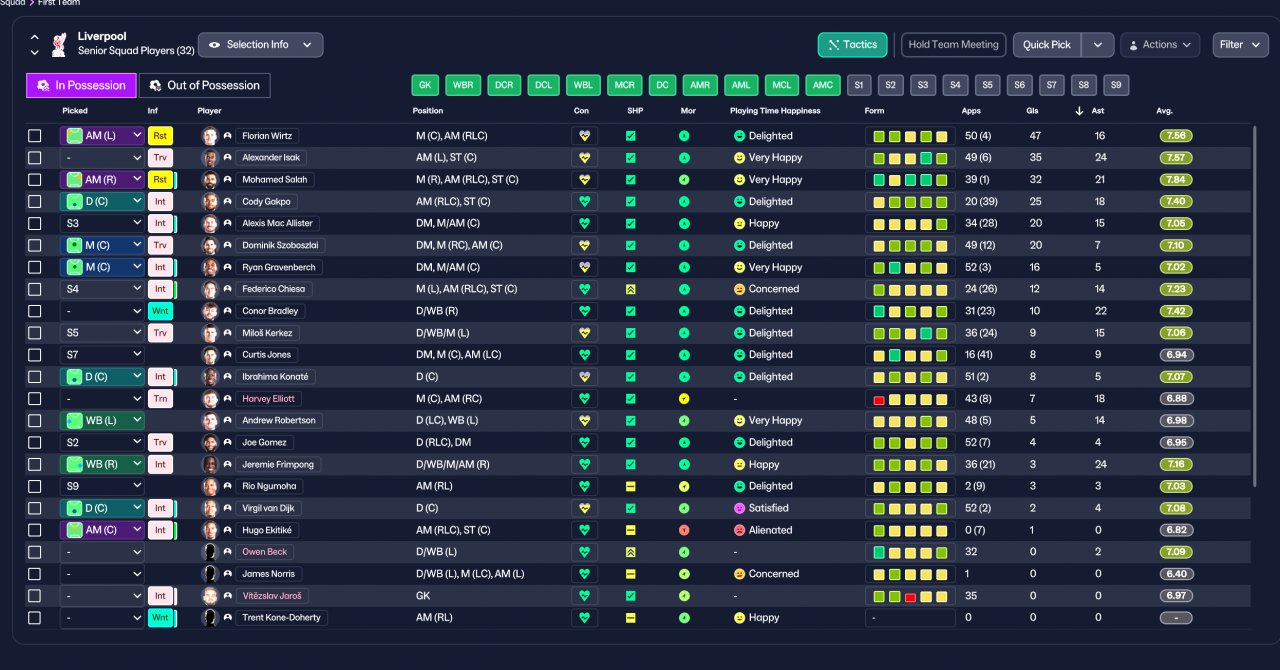Image resolution: width=1280 pixels, height=670 pixels.
Task: Click the Quick Pick button
Action: pyautogui.click(x=1047, y=45)
